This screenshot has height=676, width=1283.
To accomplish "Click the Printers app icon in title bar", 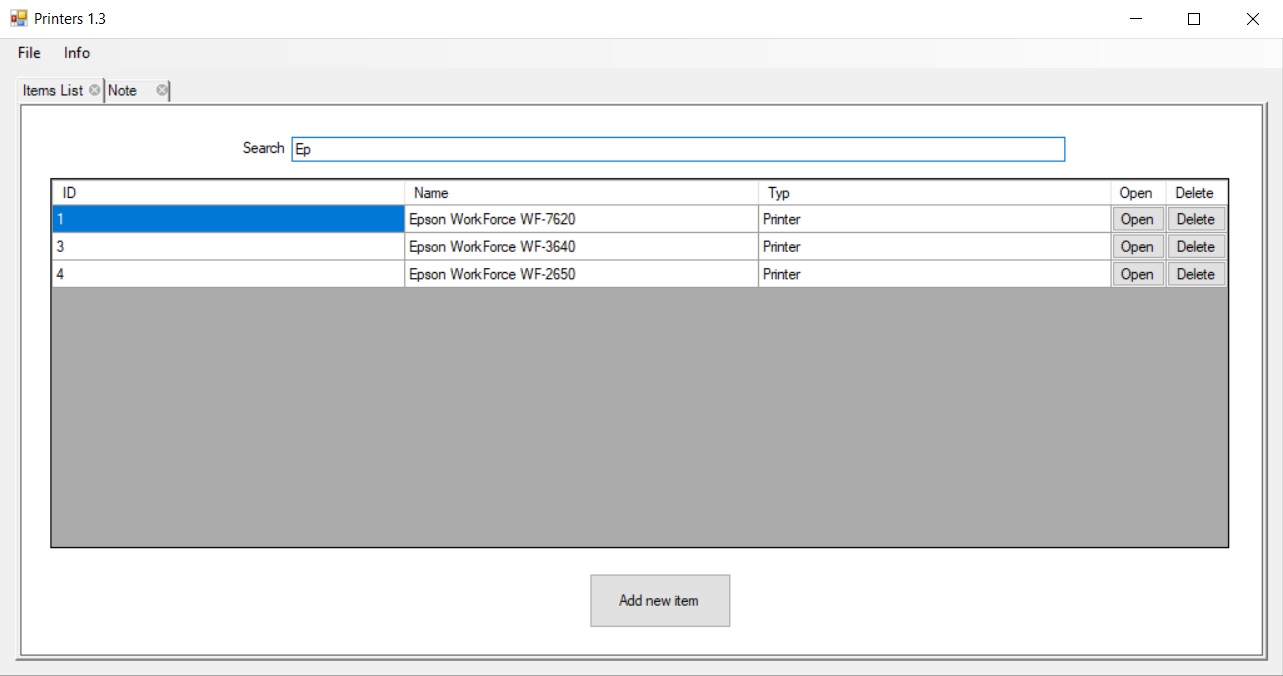I will (19, 18).
